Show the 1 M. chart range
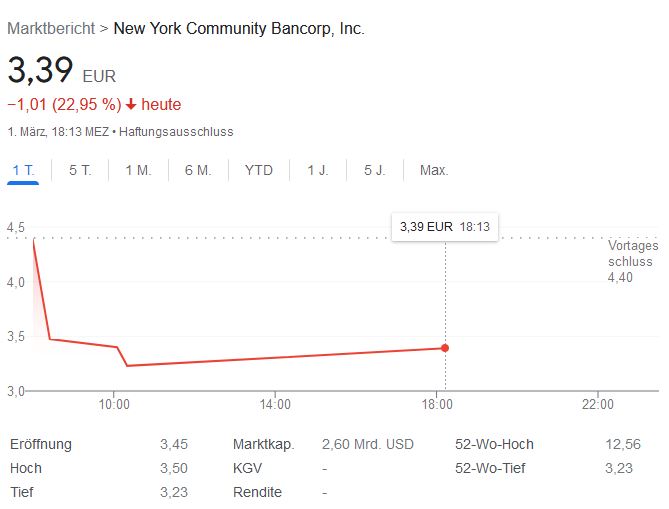 (138, 170)
